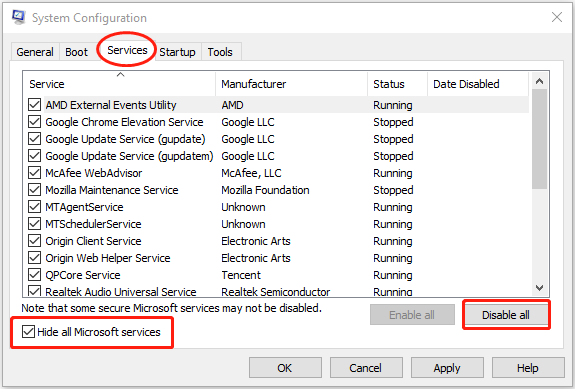Uncheck Mozilla Maintenance Service

(x=34, y=190)
